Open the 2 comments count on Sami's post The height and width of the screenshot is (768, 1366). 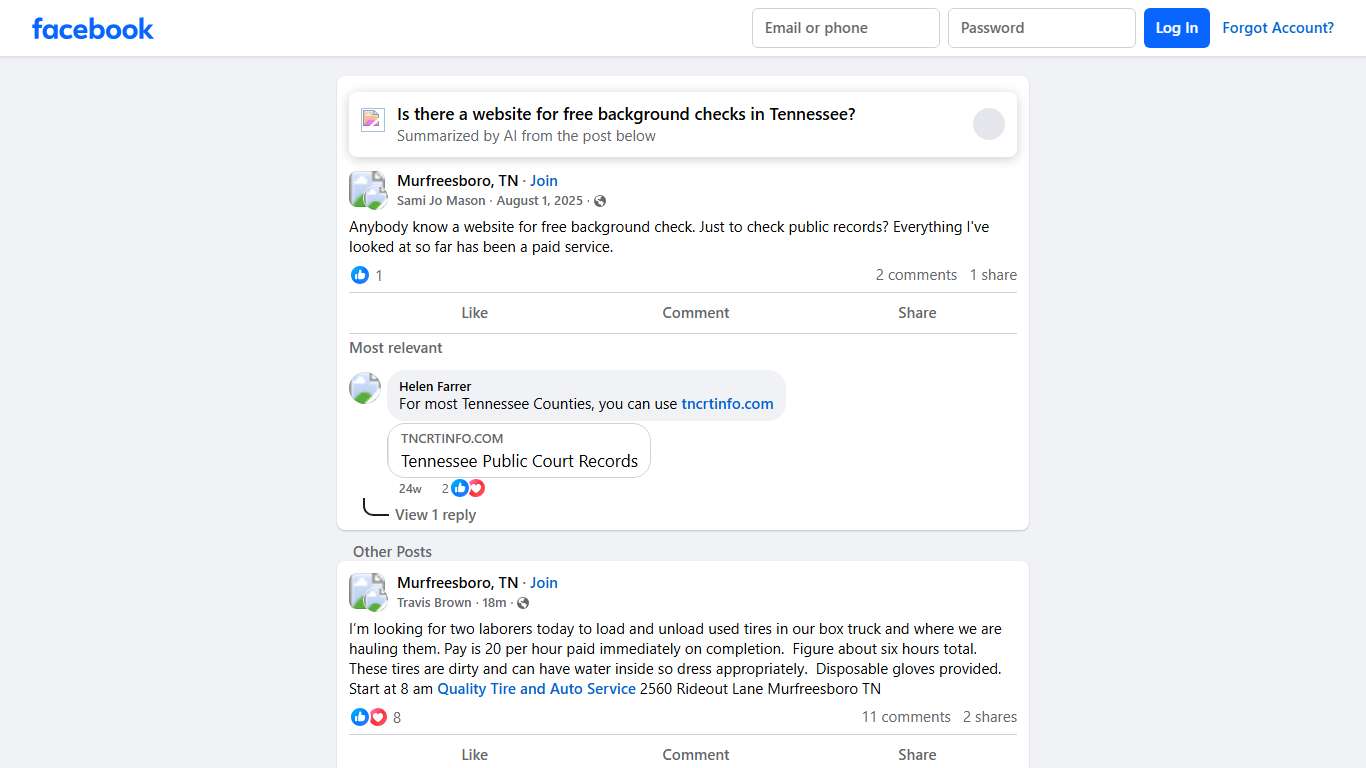tap(916, 275)
